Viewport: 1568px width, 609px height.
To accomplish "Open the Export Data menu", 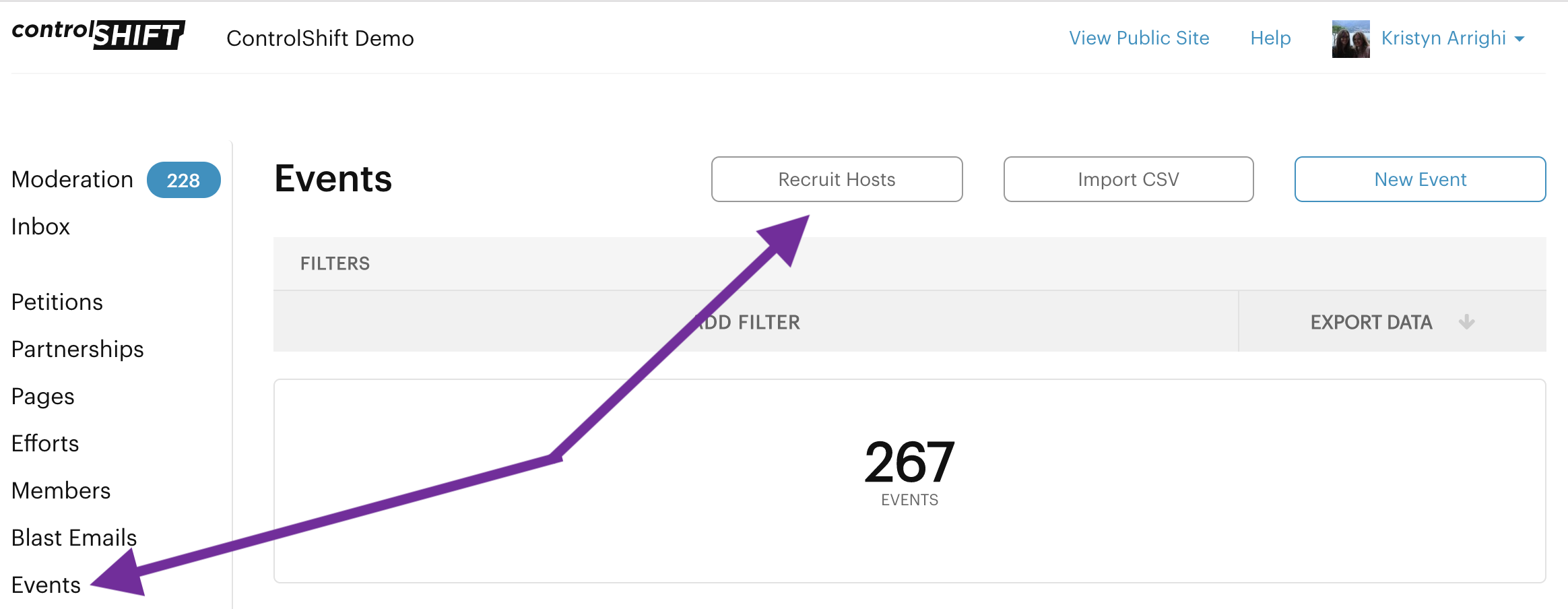I will click(1392, 322).
